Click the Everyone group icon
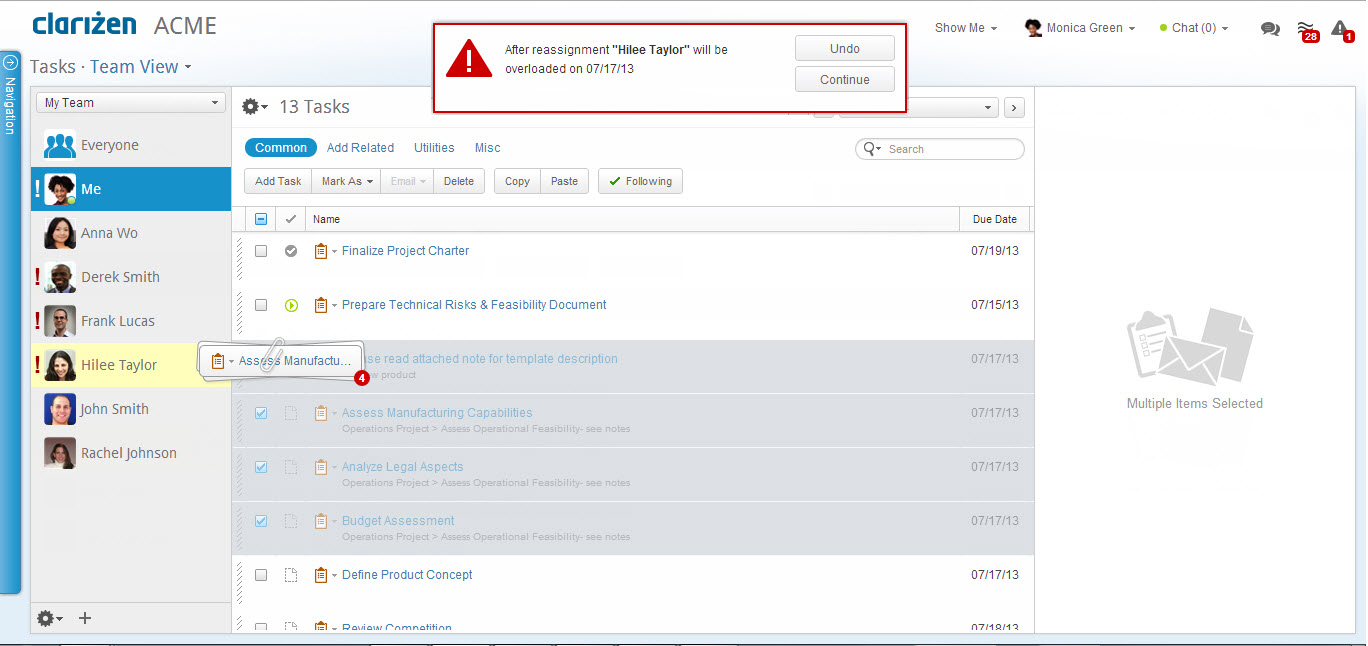The width and height of the screenshot is (1368, 646). pyautogui.click(x=60, y=145)
